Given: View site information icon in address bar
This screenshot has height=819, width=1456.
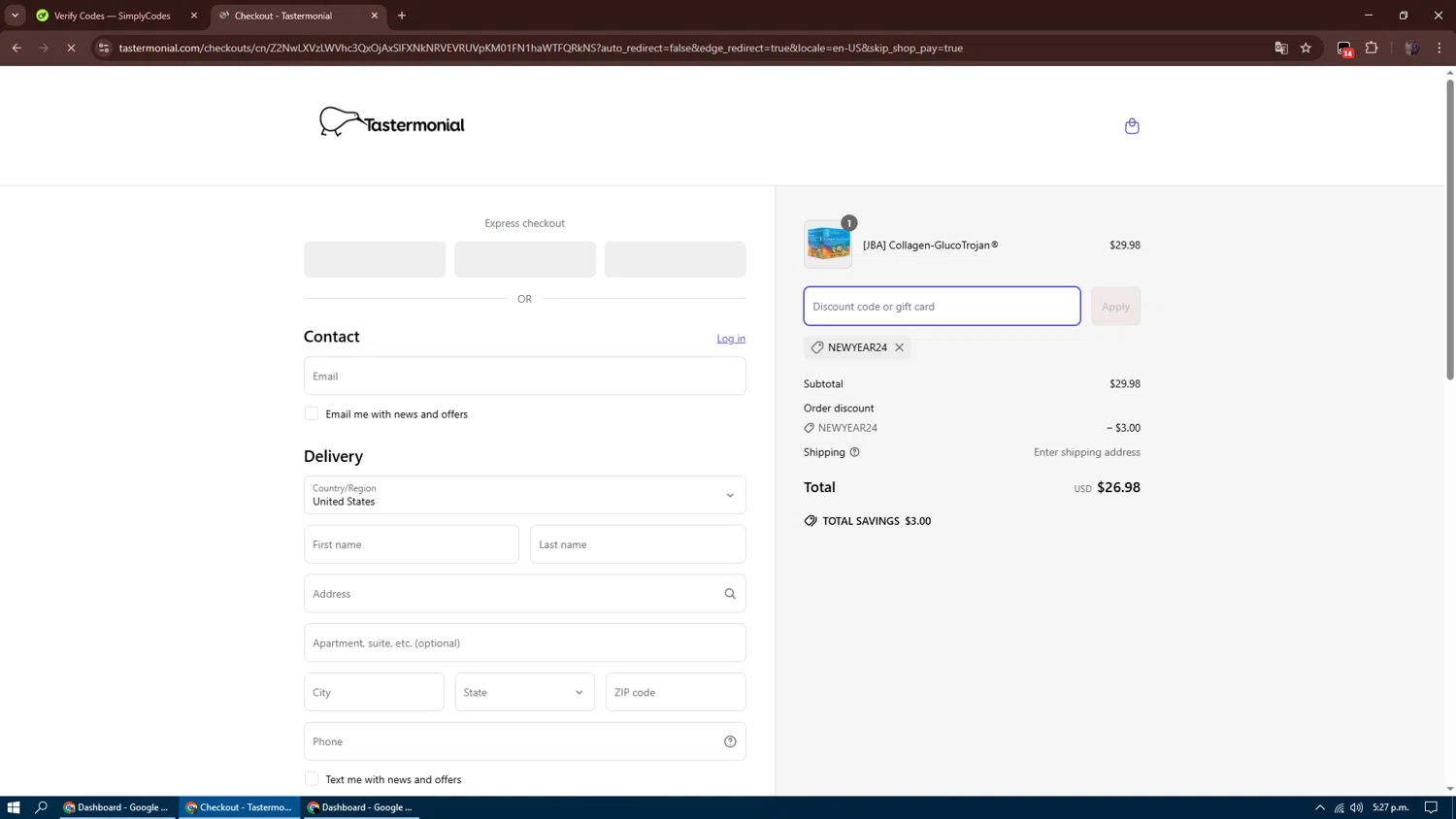Looking at the screenshot, I should click(x=104, y=48).
